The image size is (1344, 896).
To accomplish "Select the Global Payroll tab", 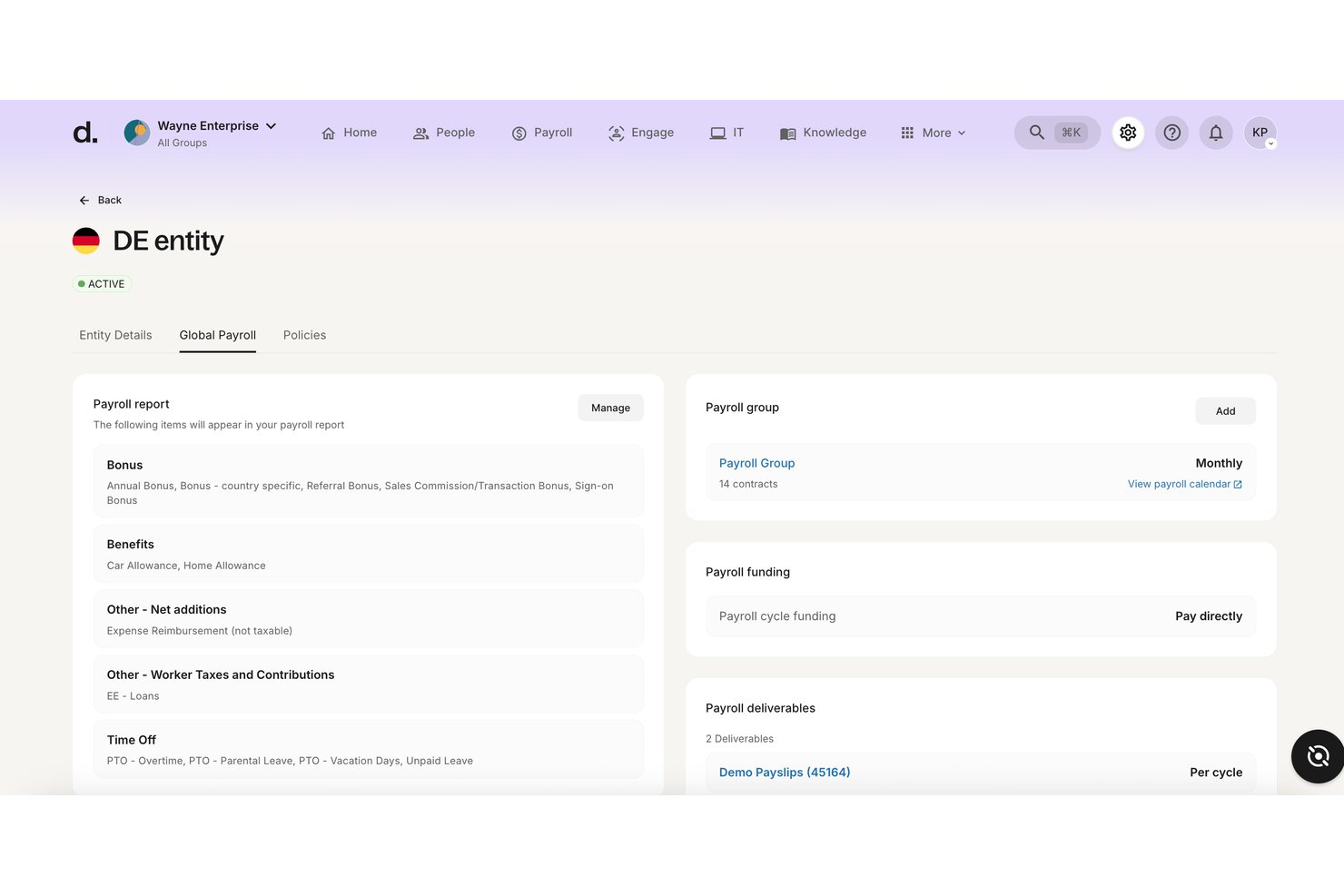I will [218, 335].
